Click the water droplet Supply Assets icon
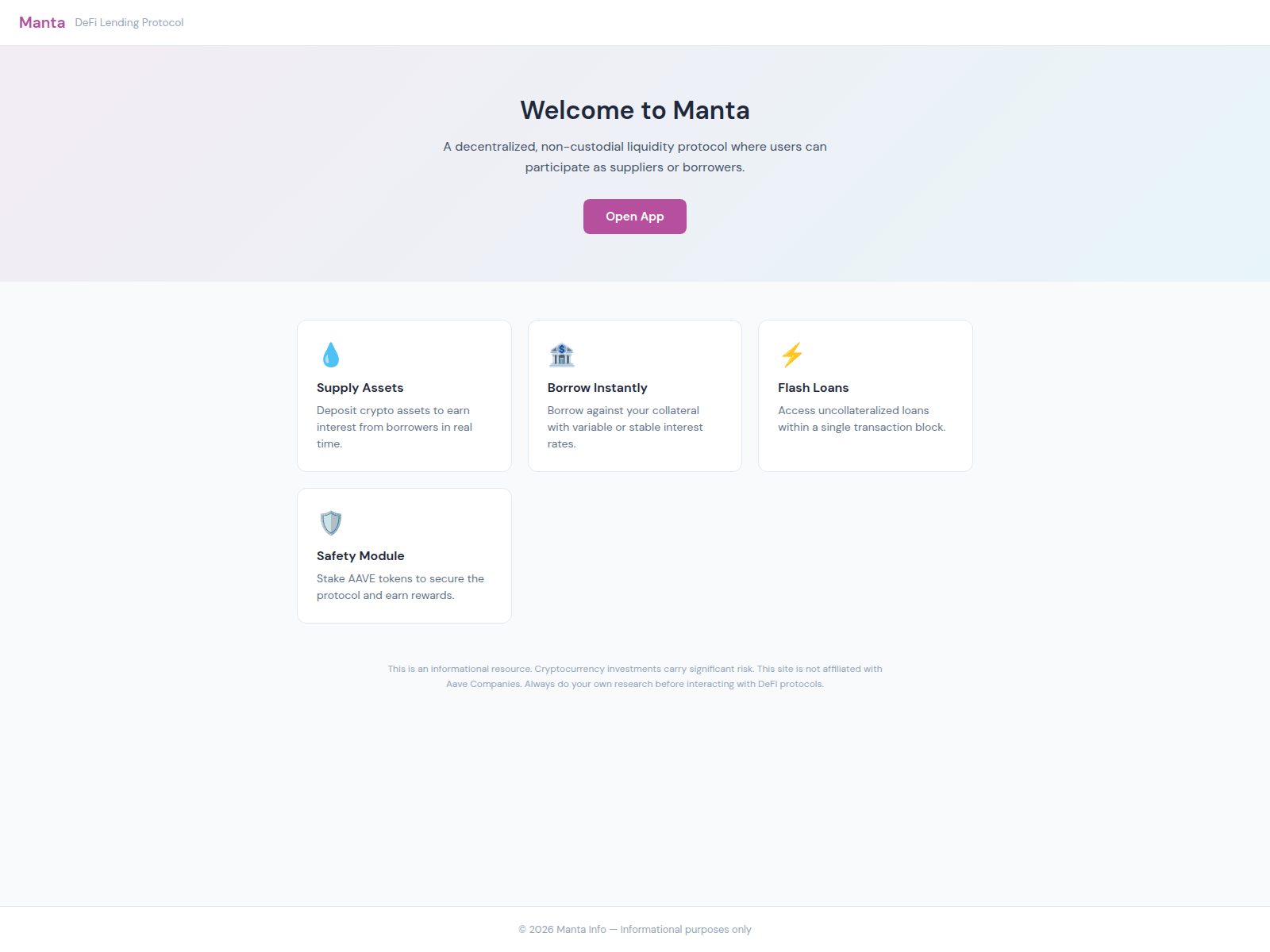 click(331, 355)
